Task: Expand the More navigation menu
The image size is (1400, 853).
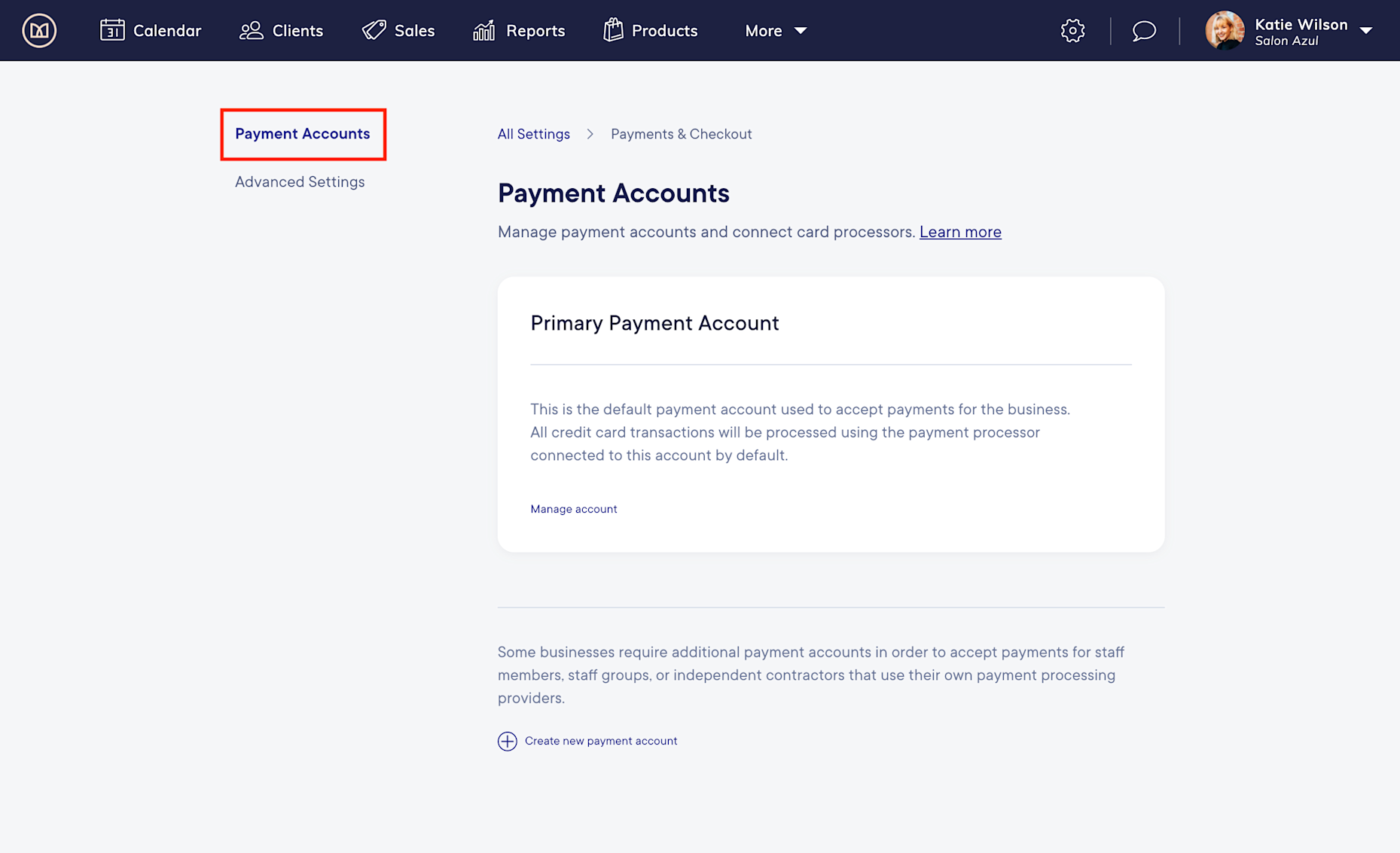Action: [x=776, y=30]
